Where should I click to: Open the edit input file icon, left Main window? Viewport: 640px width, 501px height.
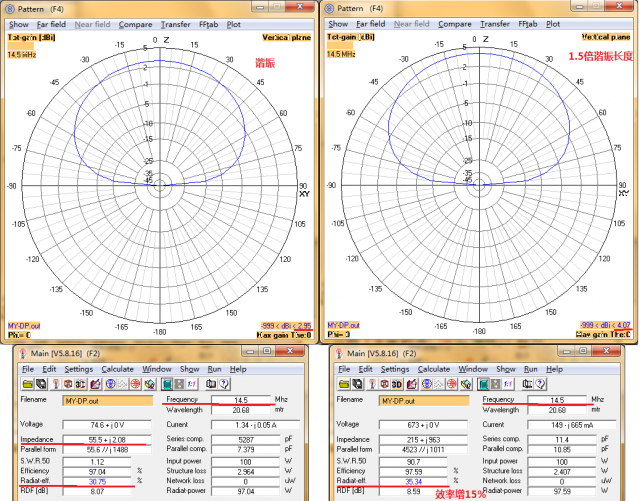pos(96,384)
